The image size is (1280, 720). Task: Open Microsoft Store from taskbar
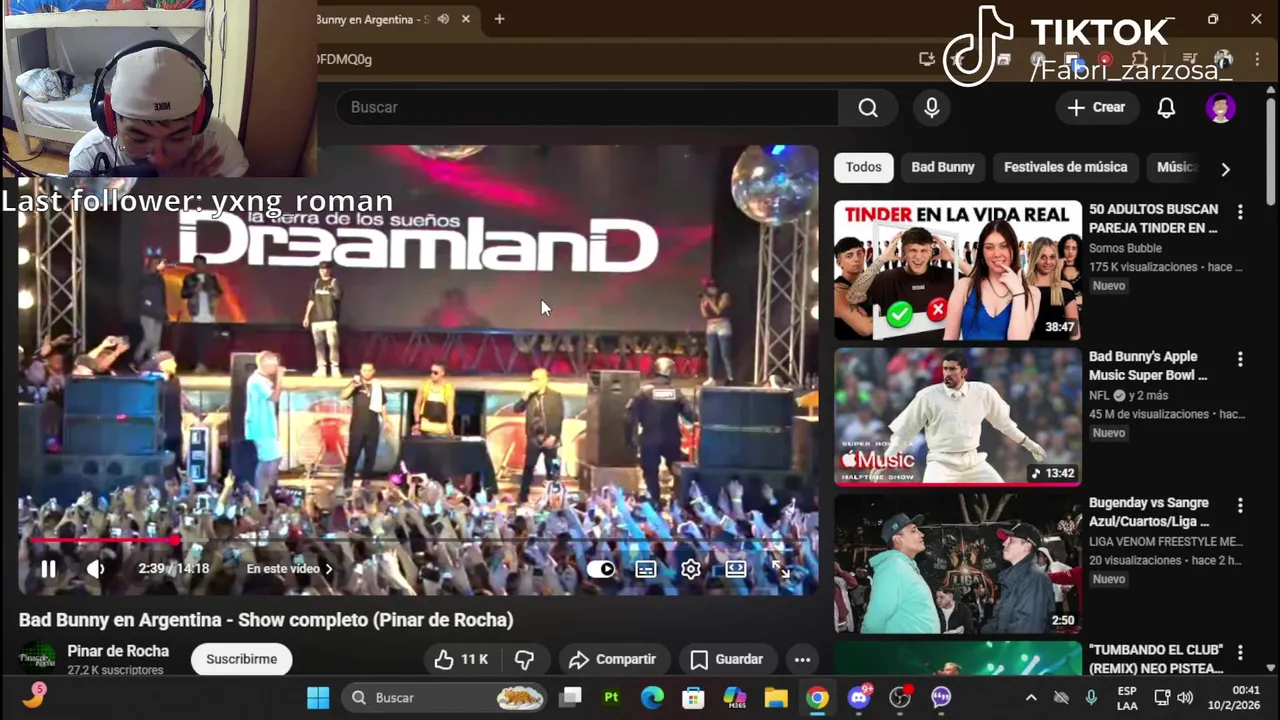pos(693,697)
